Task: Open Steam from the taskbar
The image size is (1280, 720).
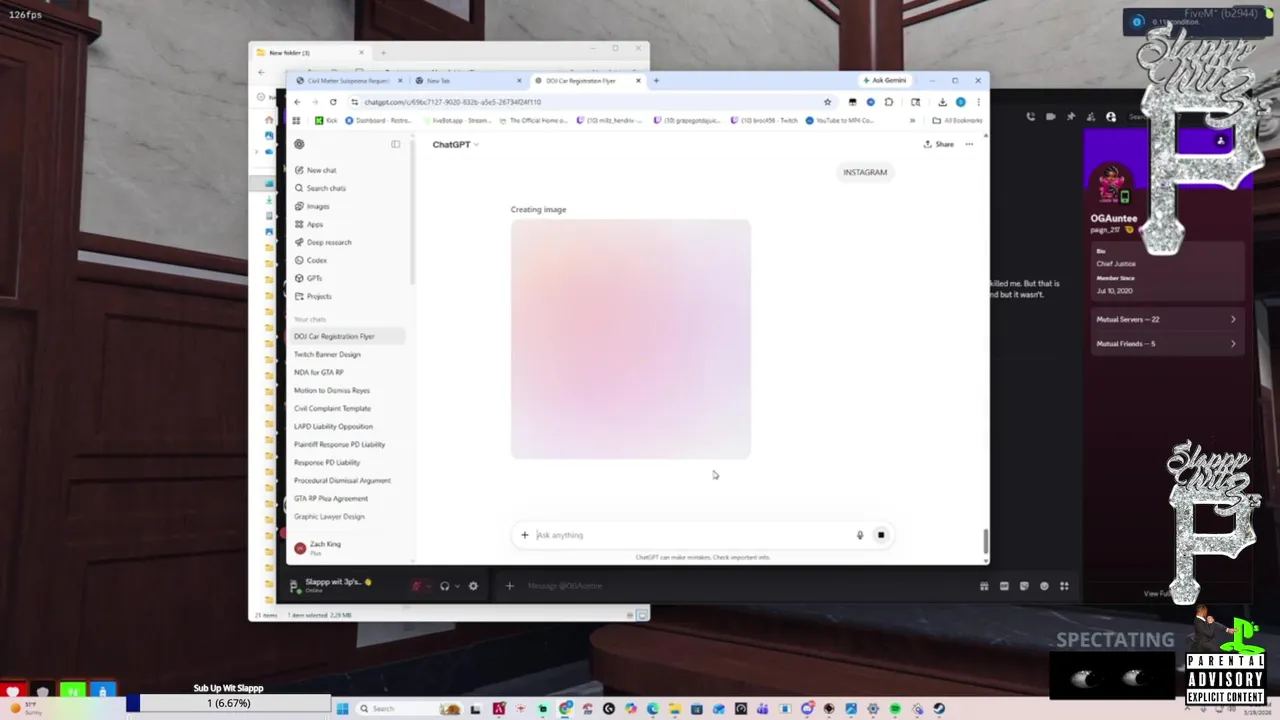Action: point(939,709)
